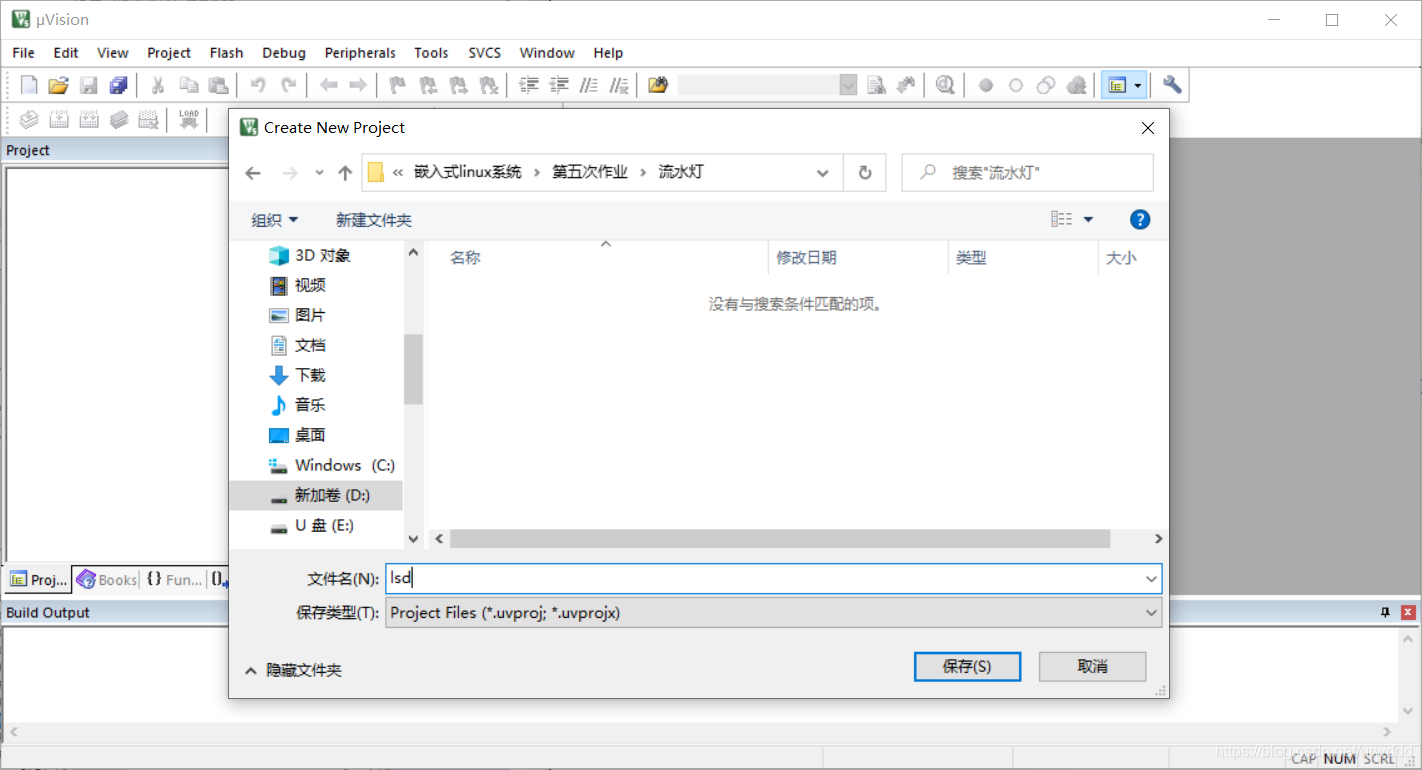Open the Project menu
This screenshot has width=1422, height=770.
point(169,53)
